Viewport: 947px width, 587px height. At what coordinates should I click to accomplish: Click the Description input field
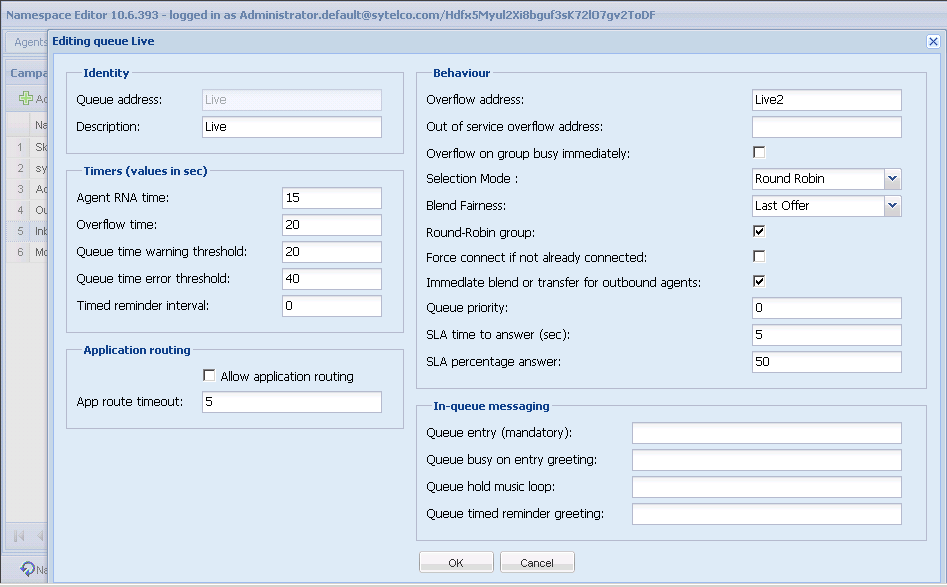click(292, 127)
